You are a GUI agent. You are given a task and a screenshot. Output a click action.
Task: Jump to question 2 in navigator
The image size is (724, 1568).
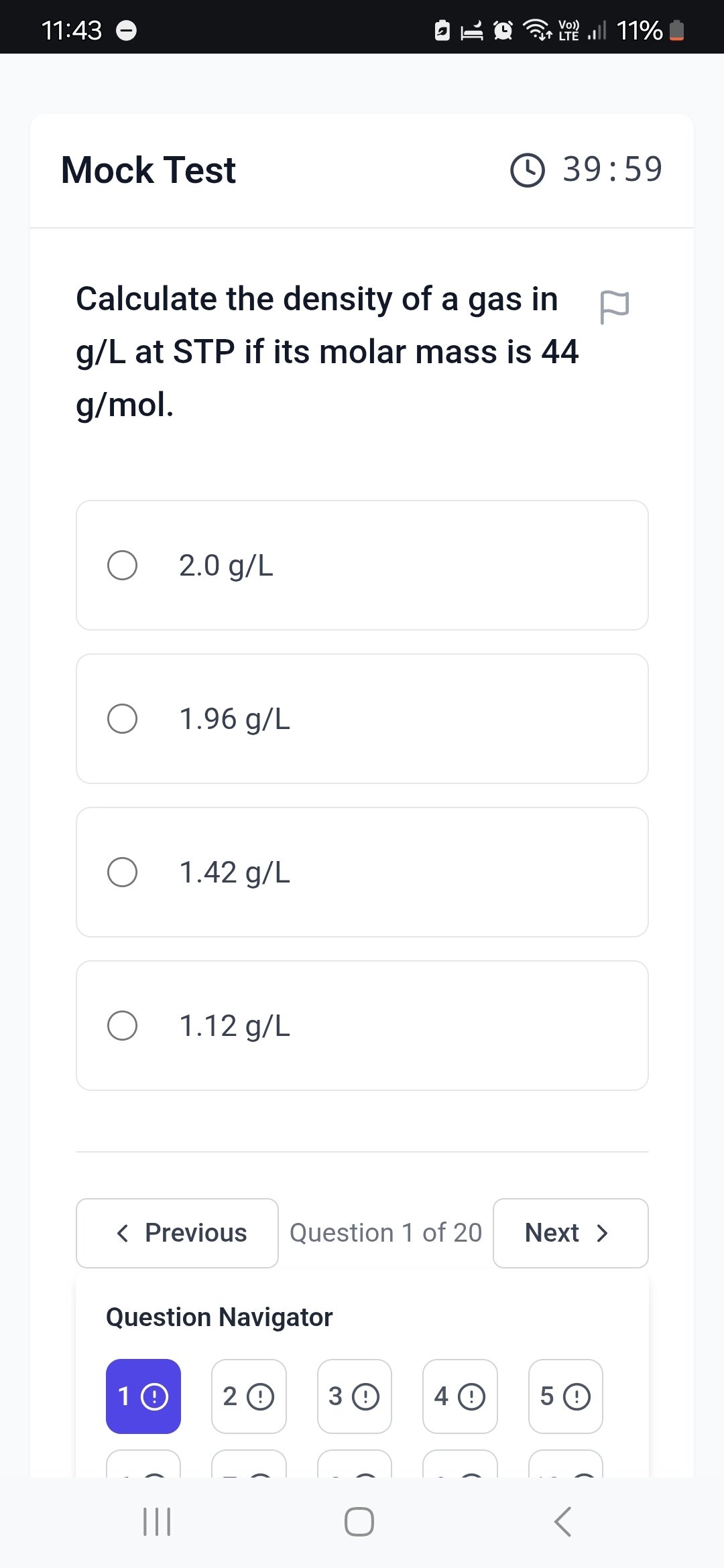[x=249, y=1396]
